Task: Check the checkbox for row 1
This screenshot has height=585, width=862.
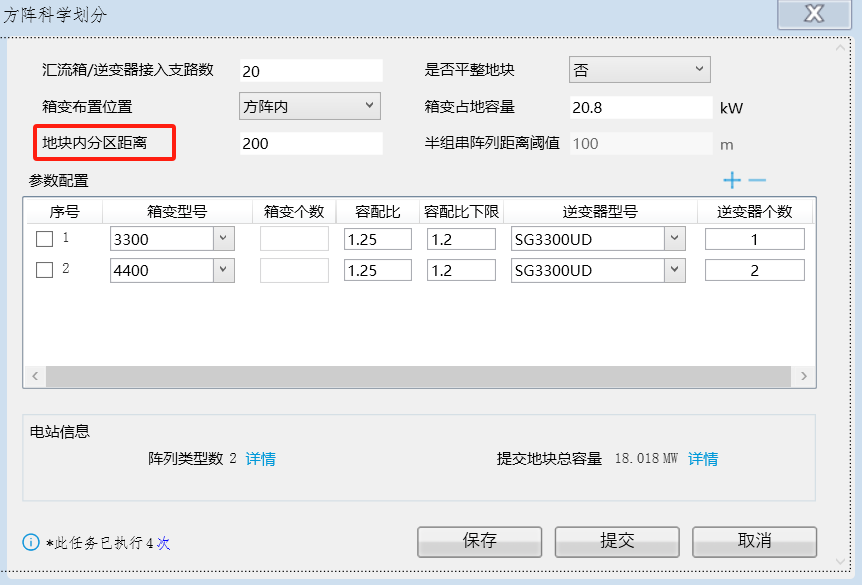Action: 44,239
